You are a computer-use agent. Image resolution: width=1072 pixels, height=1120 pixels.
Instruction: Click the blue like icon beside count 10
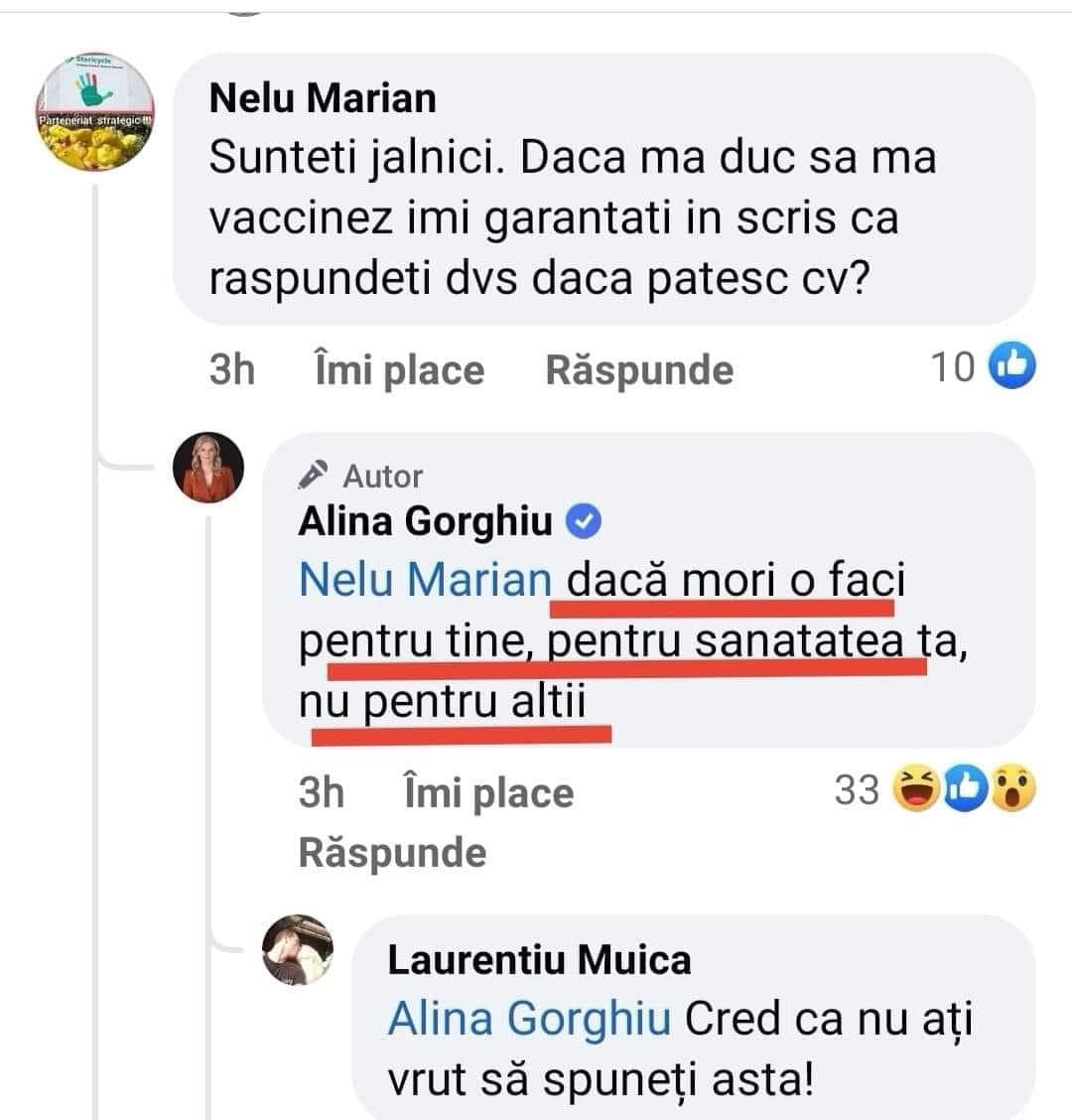[1012, 367]
